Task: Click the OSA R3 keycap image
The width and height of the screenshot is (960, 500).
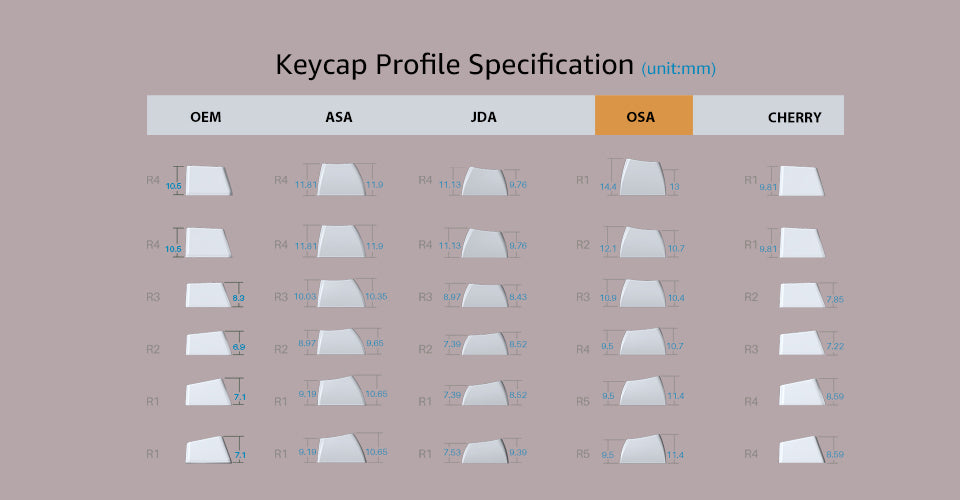Action: click(x=643, y=294)
